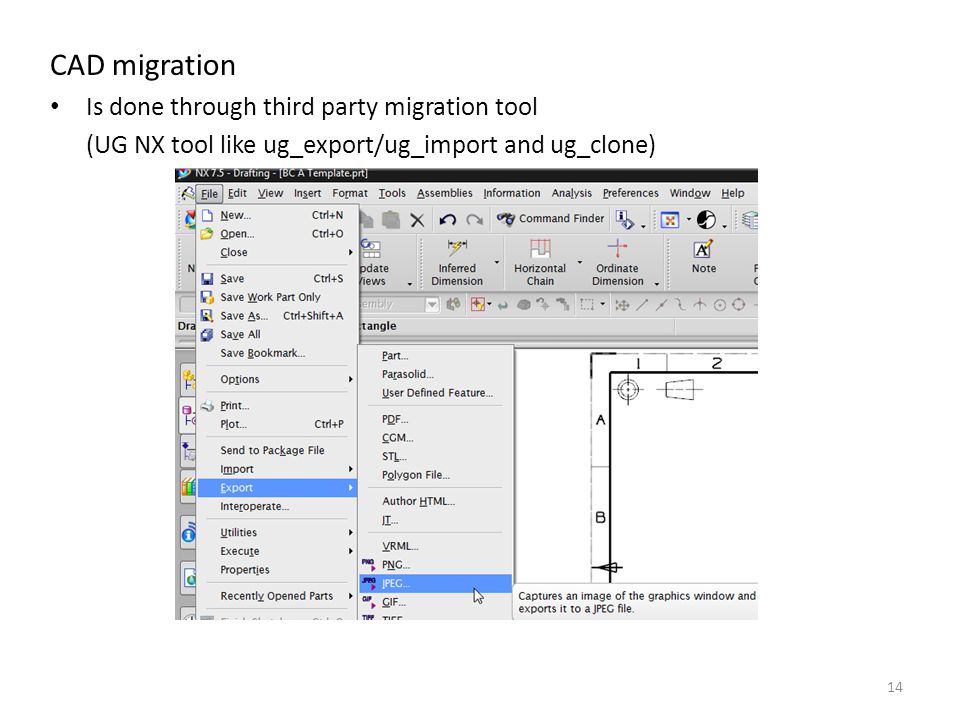
Task: Click the Print printer icon in File menu
Action: tap(208, 406)
